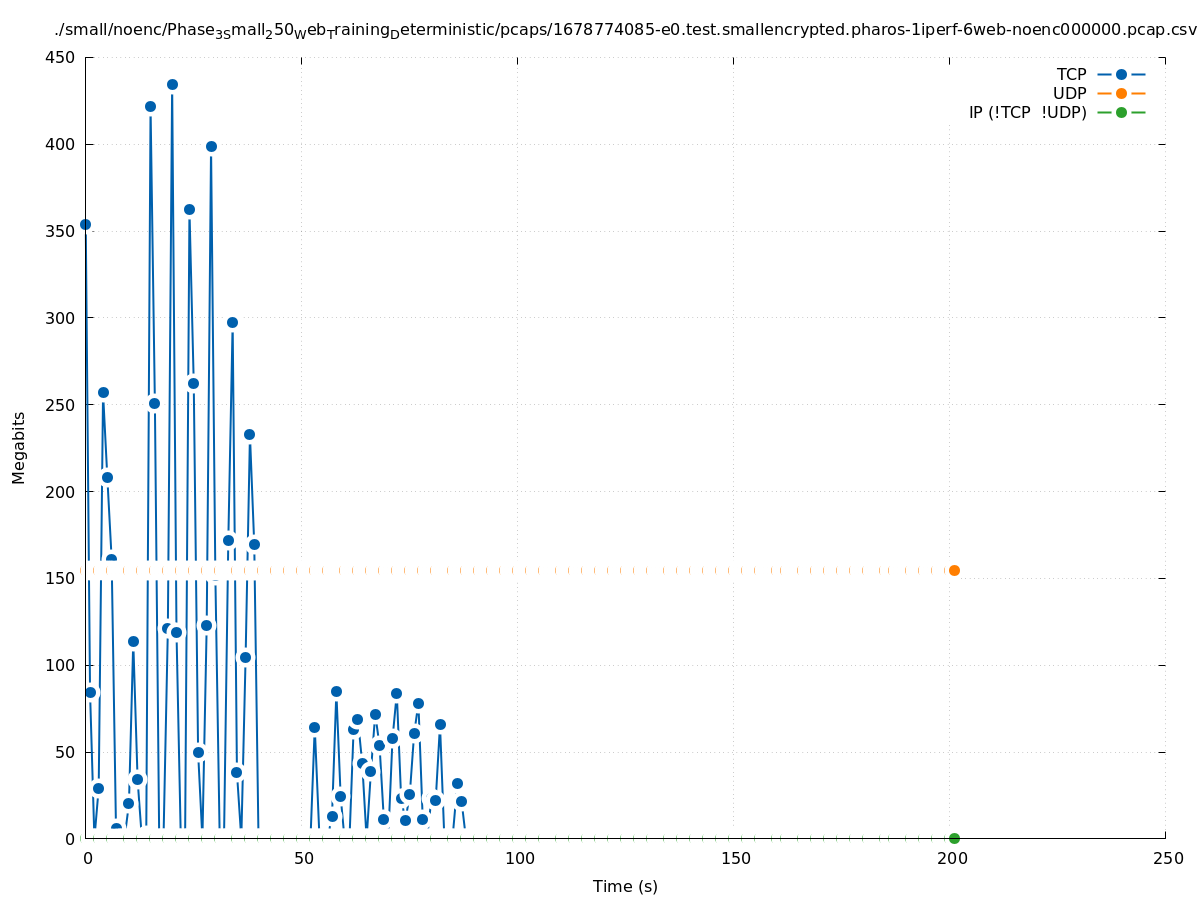Click the TCP point near 399 megabits
This screenshot has height=900, width=1197.
pos(211,146)
